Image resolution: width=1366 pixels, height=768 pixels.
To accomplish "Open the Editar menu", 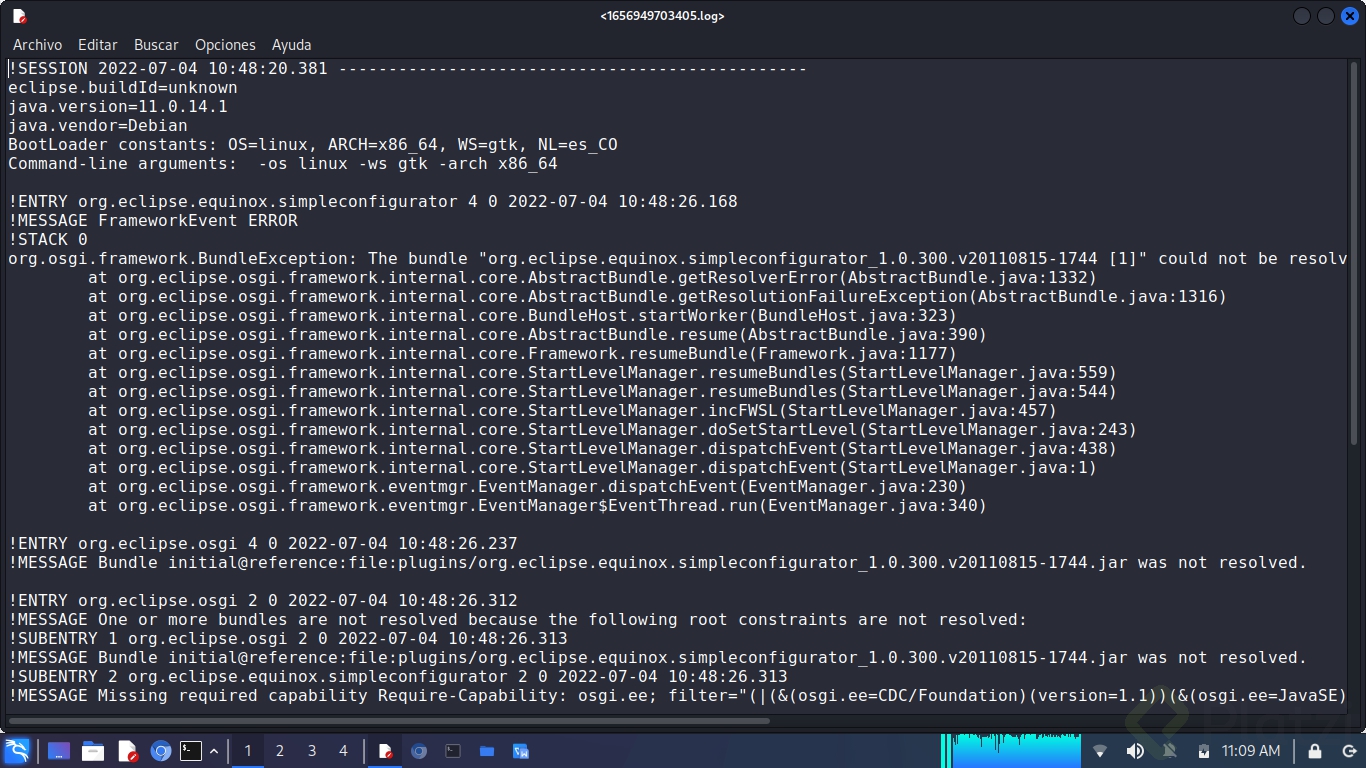I will click(x=97, y=44).
